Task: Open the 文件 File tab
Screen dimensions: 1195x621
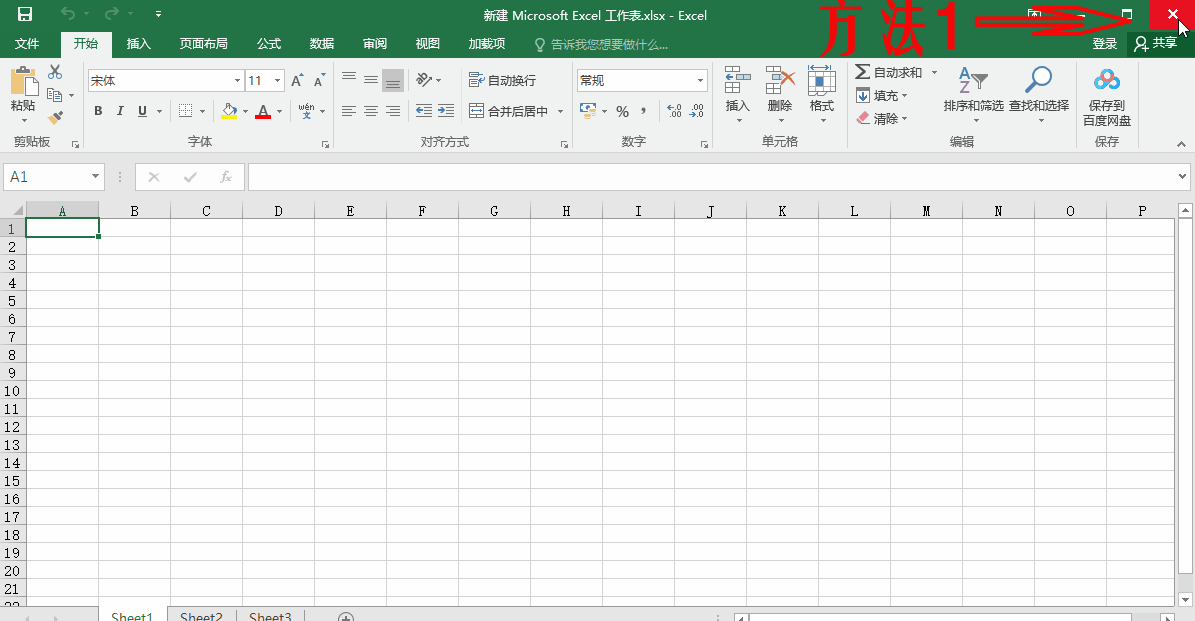Action: pyautogui.click(x=27, y=44)
